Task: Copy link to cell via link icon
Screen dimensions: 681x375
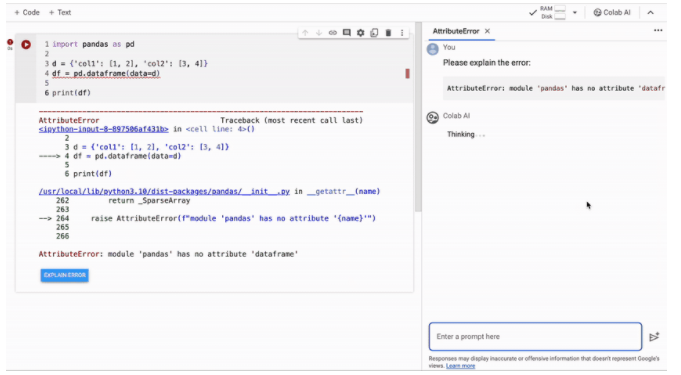Action: click(333, 33)
